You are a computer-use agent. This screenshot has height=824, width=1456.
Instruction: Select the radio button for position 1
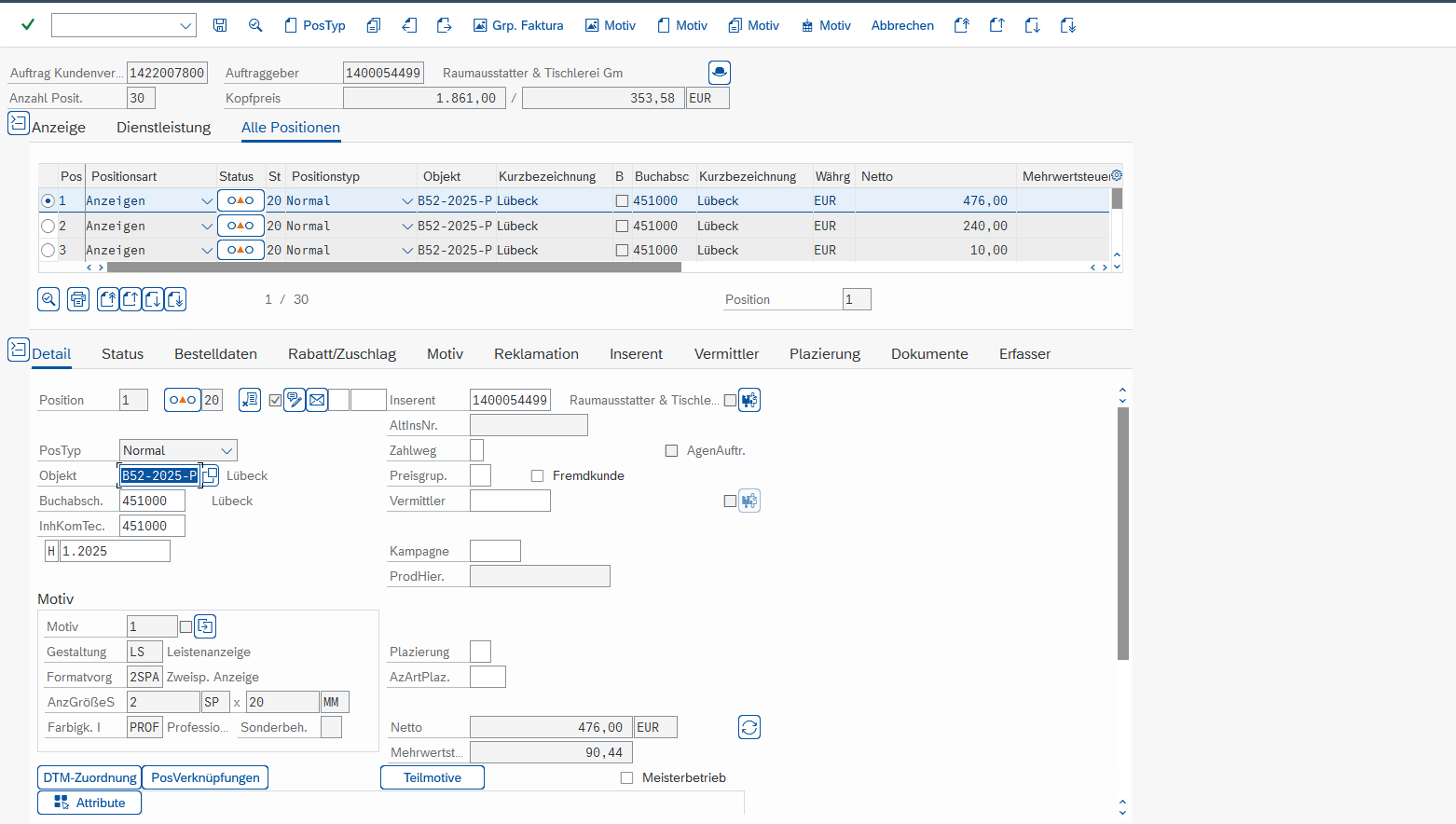tap(48, 200)
